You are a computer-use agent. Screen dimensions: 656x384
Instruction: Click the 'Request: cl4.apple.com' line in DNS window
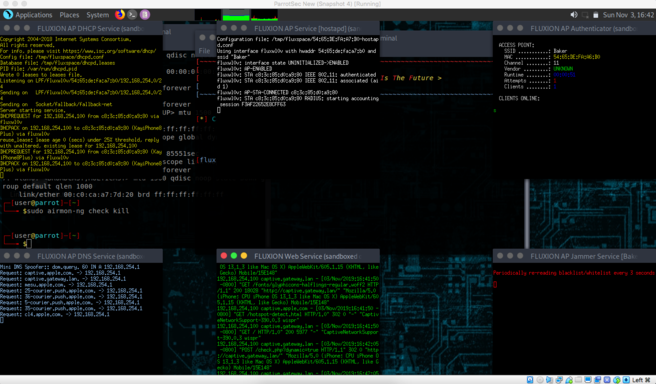[55, 314]
